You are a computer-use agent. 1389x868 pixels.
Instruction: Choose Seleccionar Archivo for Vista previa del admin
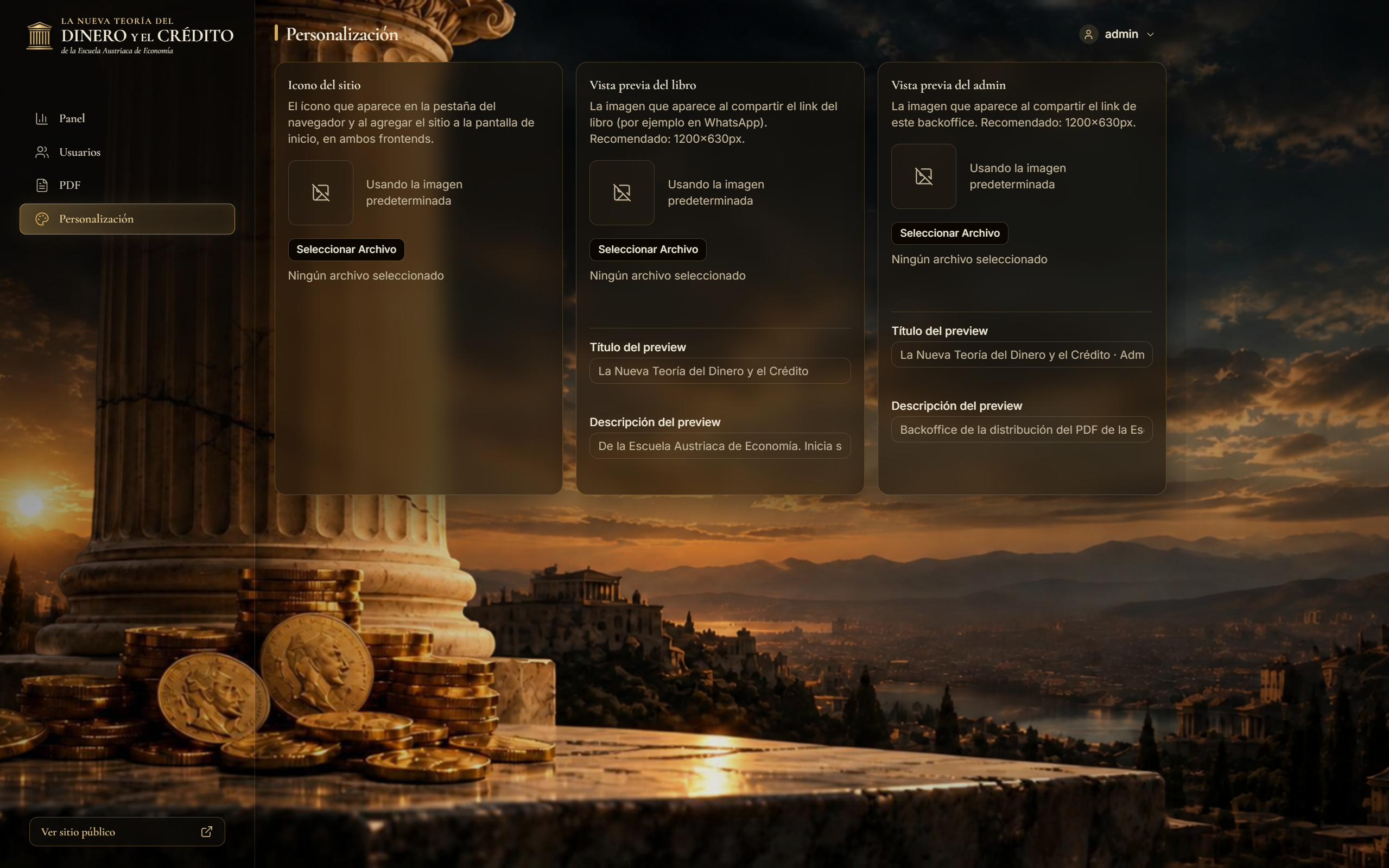tap(949, 233)
